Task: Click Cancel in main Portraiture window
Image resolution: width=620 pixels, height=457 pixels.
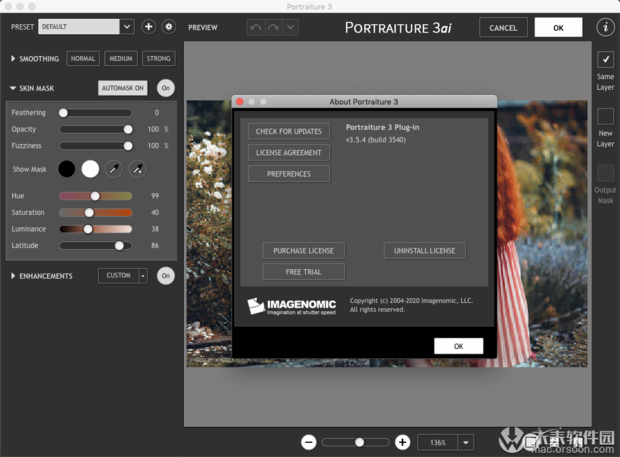Action: tap(503, 28)
